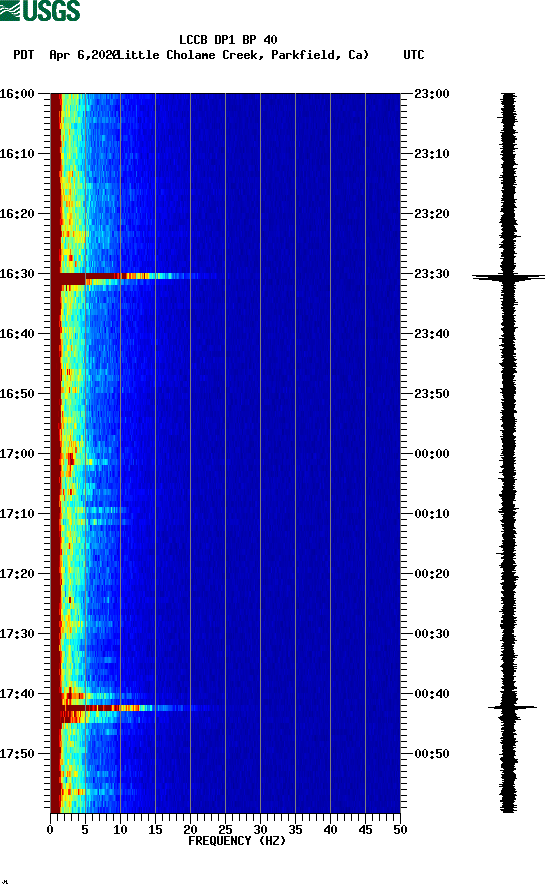Click the 16:10 PDT time label
The width and height of the screenshot is (552, 893).
[17, 154]
